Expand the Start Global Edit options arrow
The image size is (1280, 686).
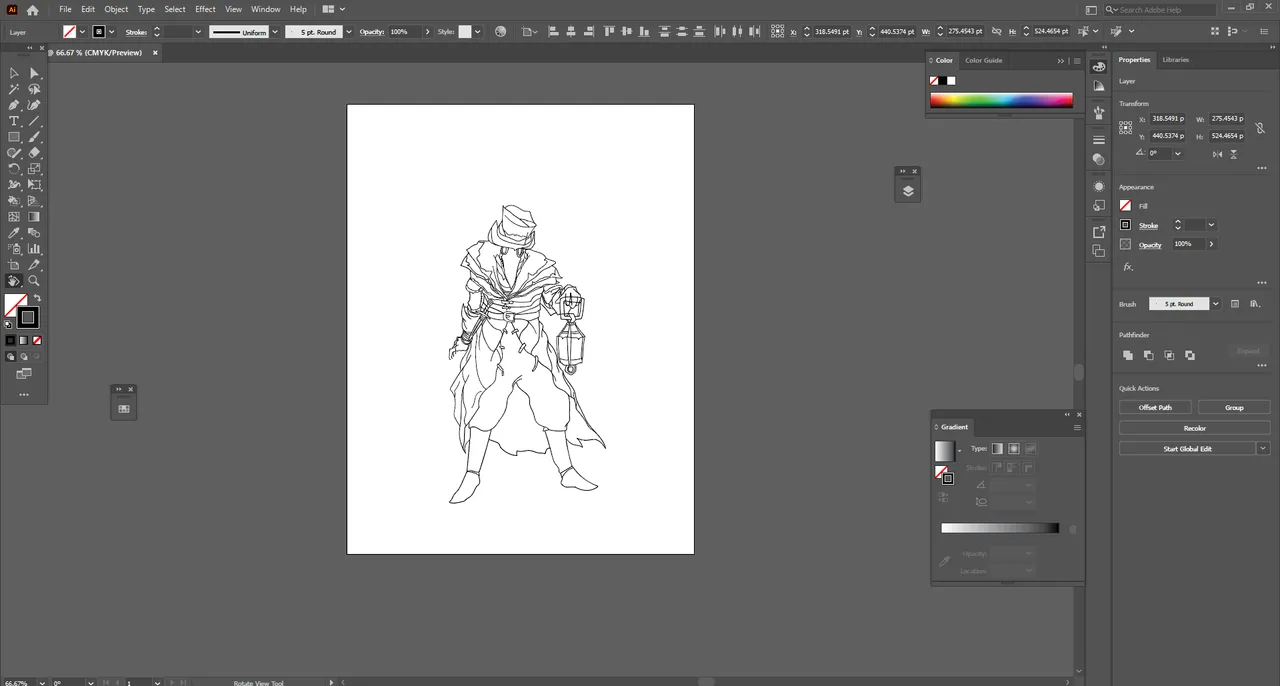1263,449
